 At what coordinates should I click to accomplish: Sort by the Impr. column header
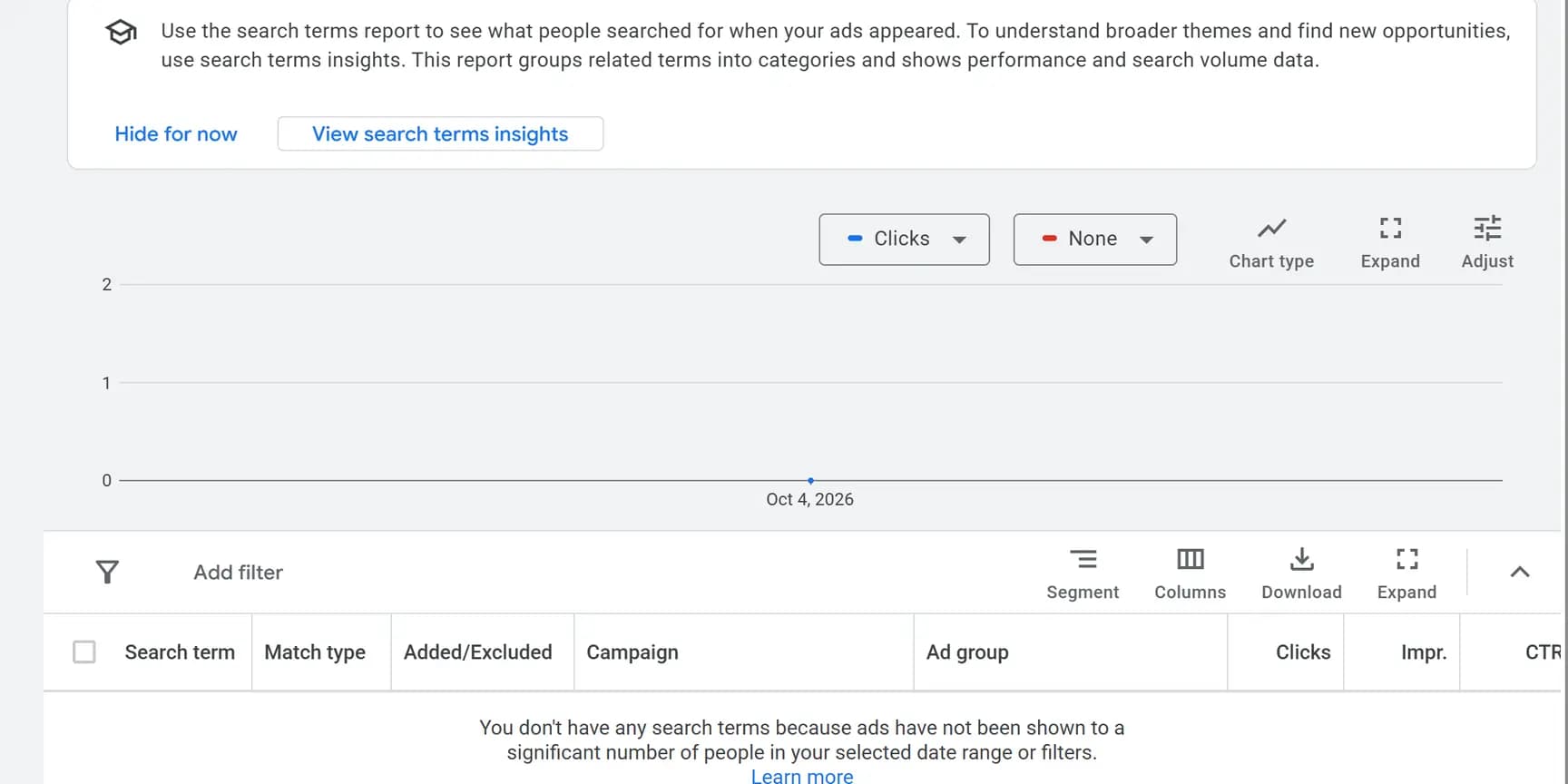pyautogui.click(x=1424, y=652)
